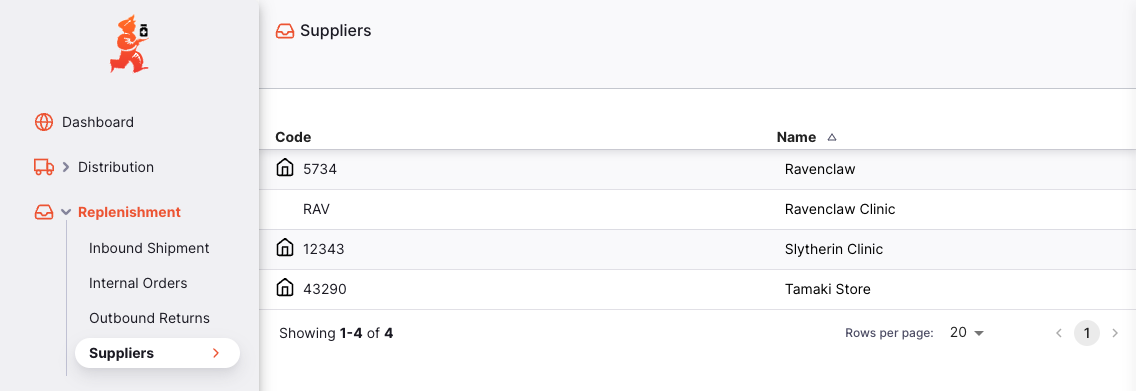
Task: Open the rows per page dropdown
Action: (x=967, y=333)
